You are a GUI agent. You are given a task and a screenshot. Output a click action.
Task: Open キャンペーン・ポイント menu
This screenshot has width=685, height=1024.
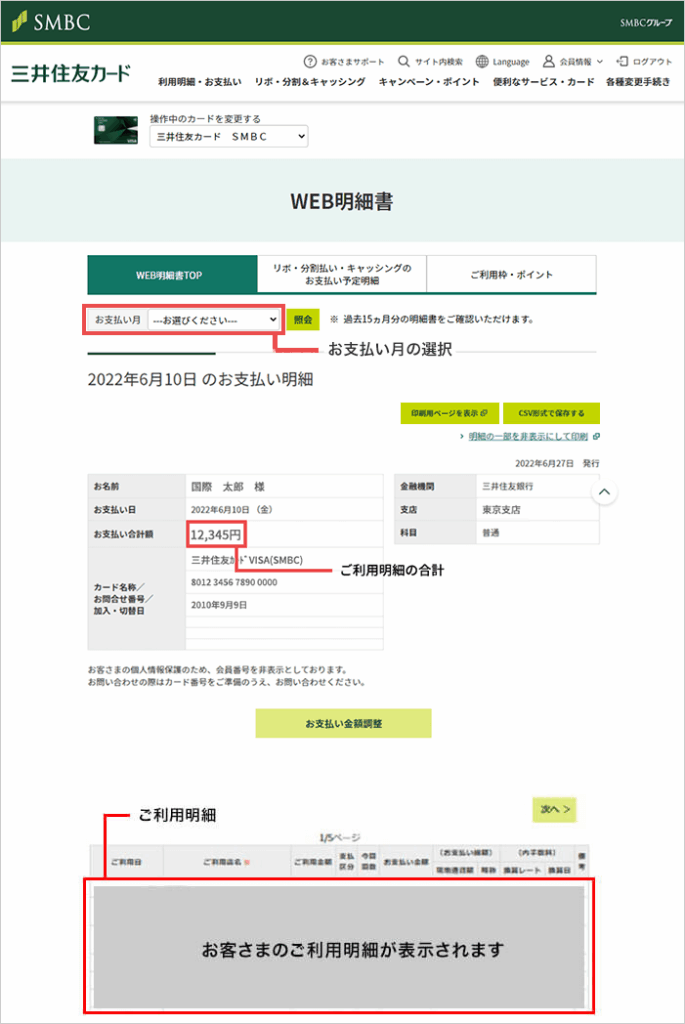pos(429,82)
